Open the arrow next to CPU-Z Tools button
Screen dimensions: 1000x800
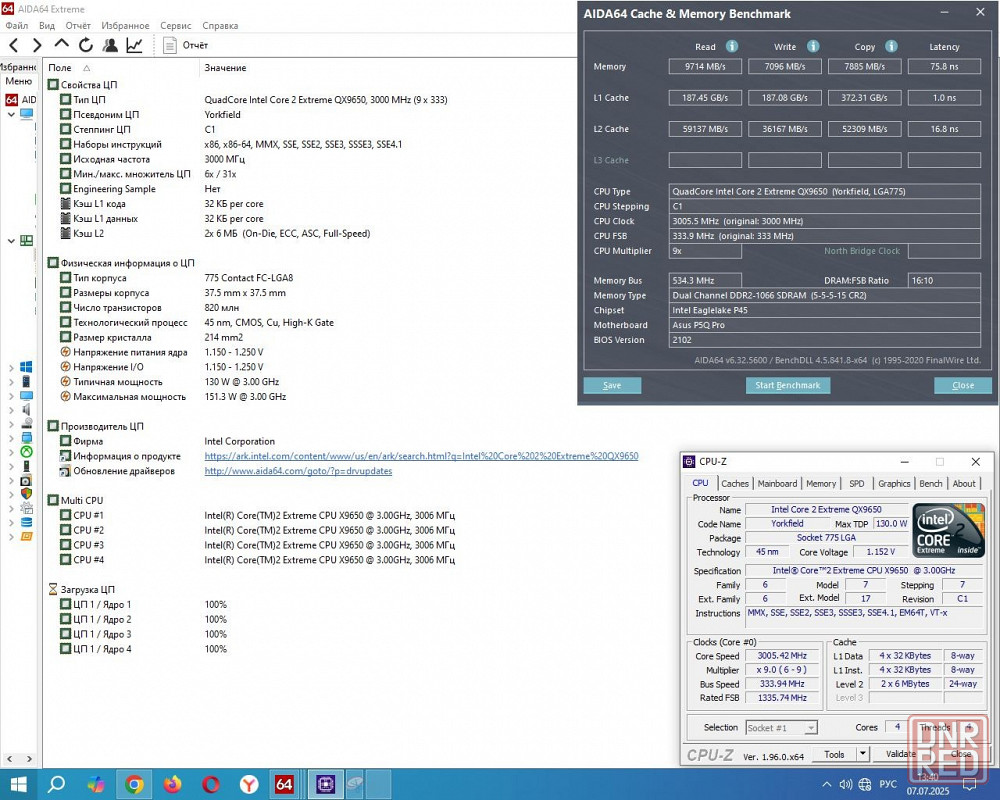862,754
